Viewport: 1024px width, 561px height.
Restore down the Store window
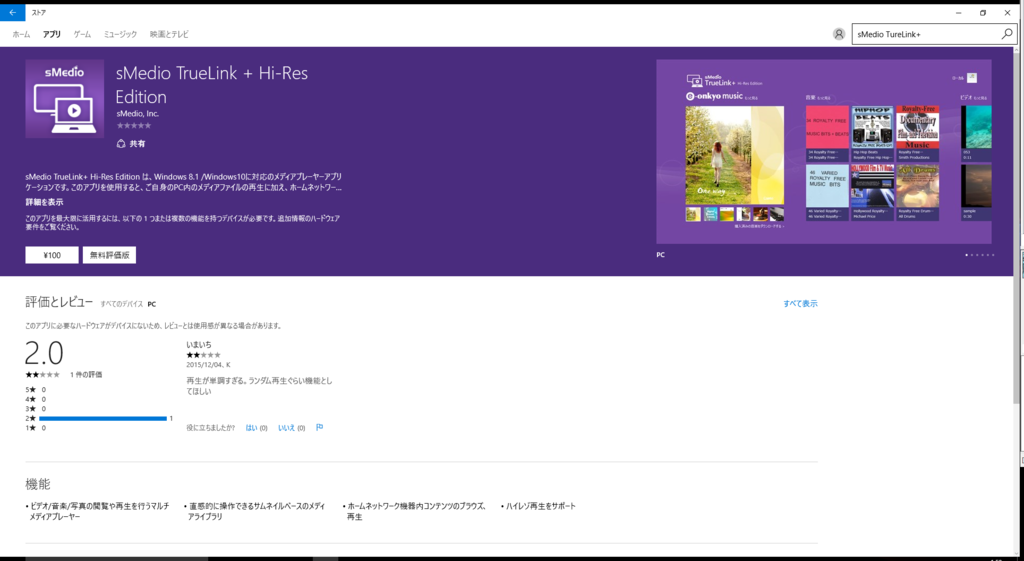pyautogui.click(x=983, y=12)
